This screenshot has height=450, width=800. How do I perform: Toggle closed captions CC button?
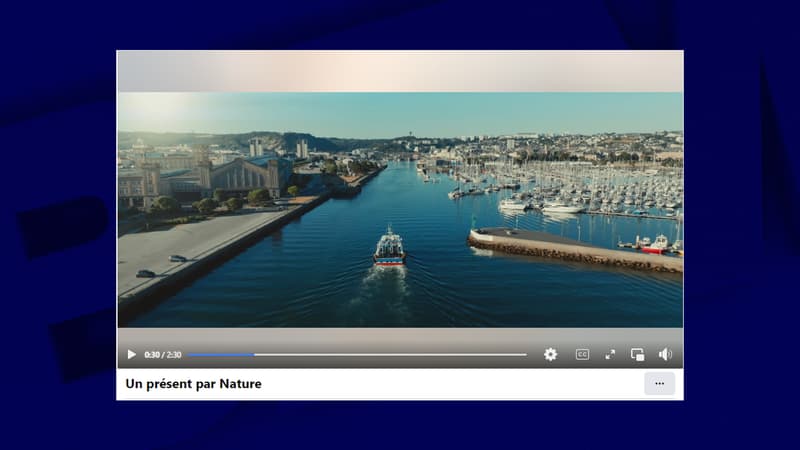(x=582, y=354)
